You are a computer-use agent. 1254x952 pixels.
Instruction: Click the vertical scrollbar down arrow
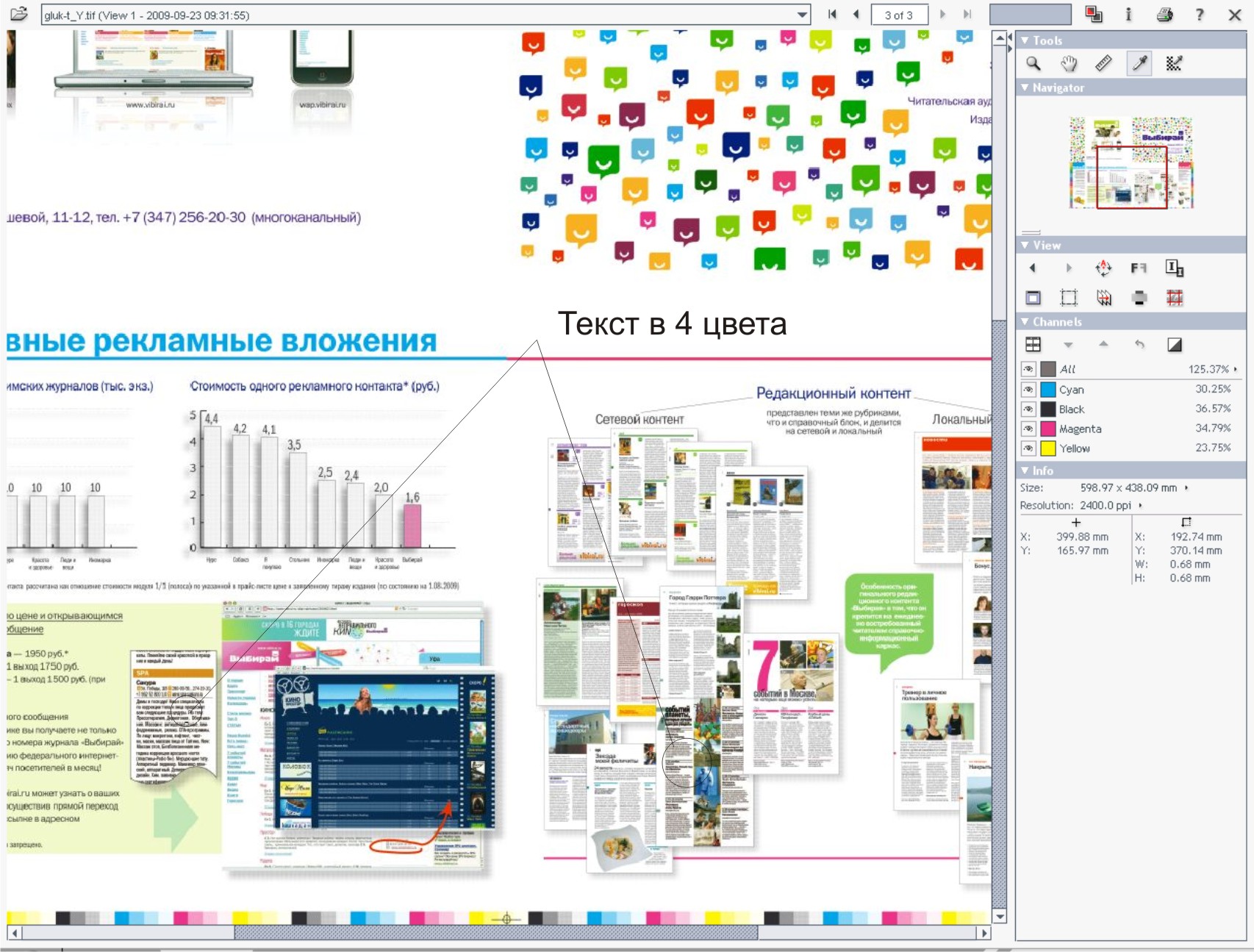click(x=999, y=916)
